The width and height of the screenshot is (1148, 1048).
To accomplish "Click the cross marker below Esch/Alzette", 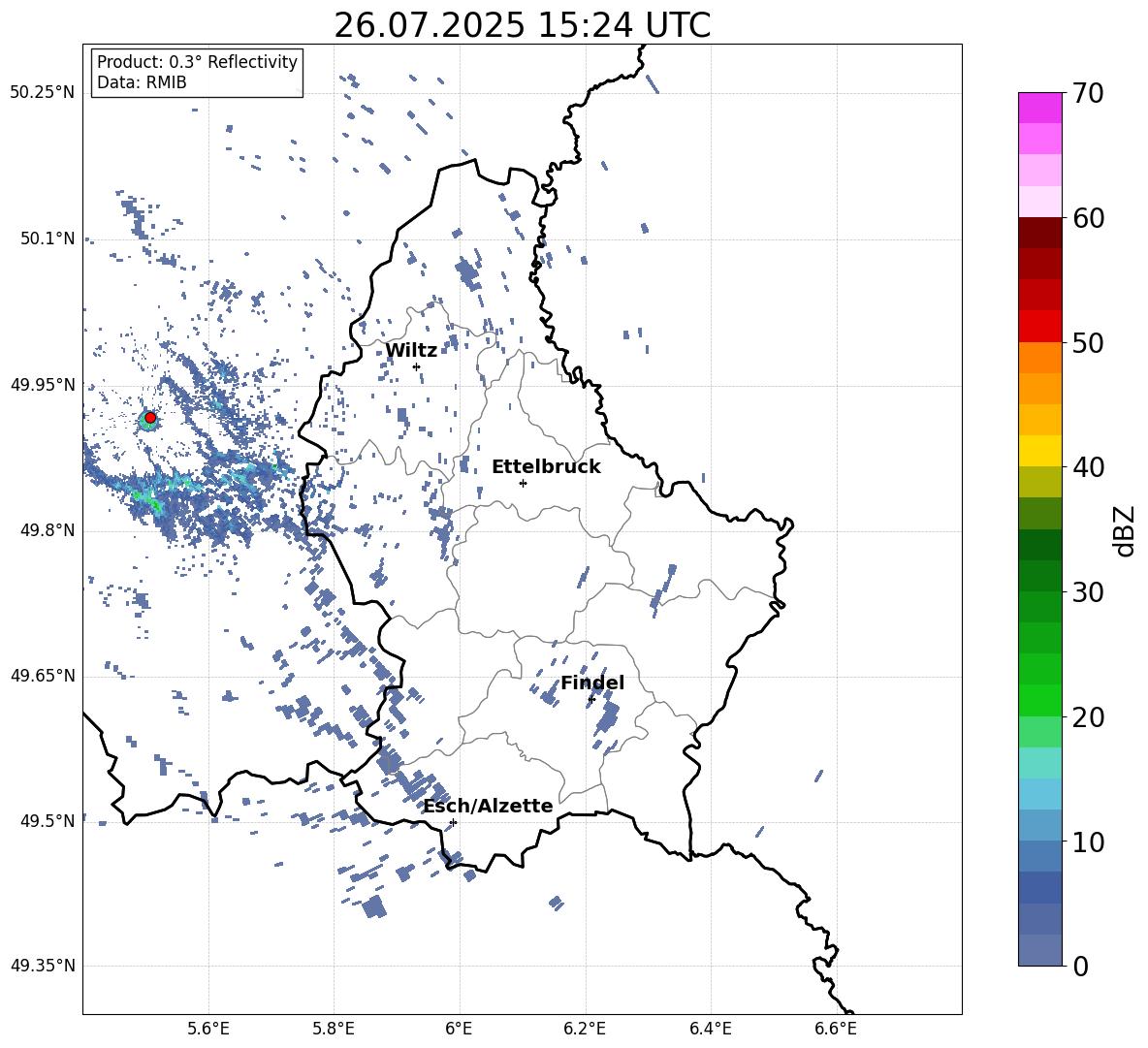I will (453, 822).
